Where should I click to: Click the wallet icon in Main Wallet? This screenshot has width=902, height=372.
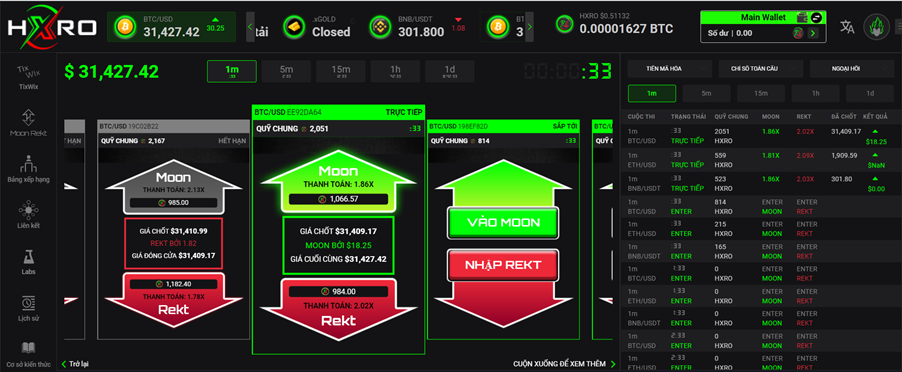click(802, 18)
